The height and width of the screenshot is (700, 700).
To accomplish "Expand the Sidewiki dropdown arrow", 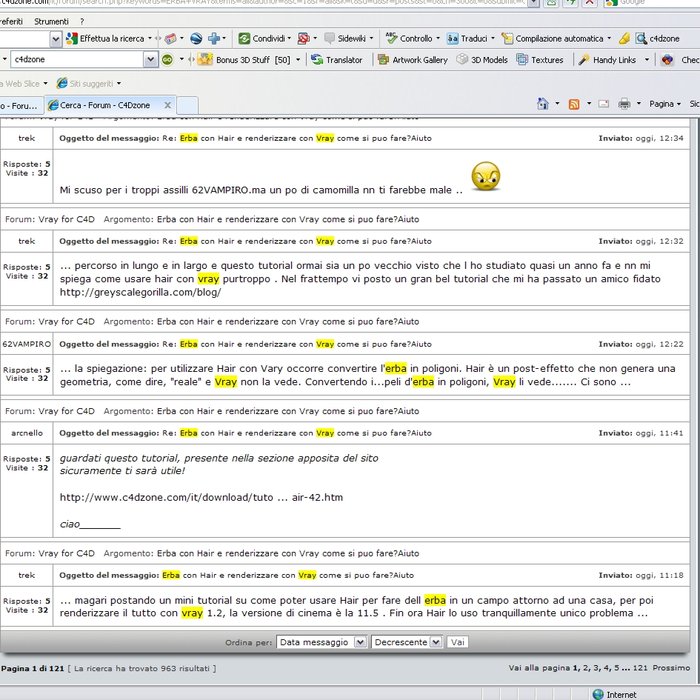I will point(371,38).
